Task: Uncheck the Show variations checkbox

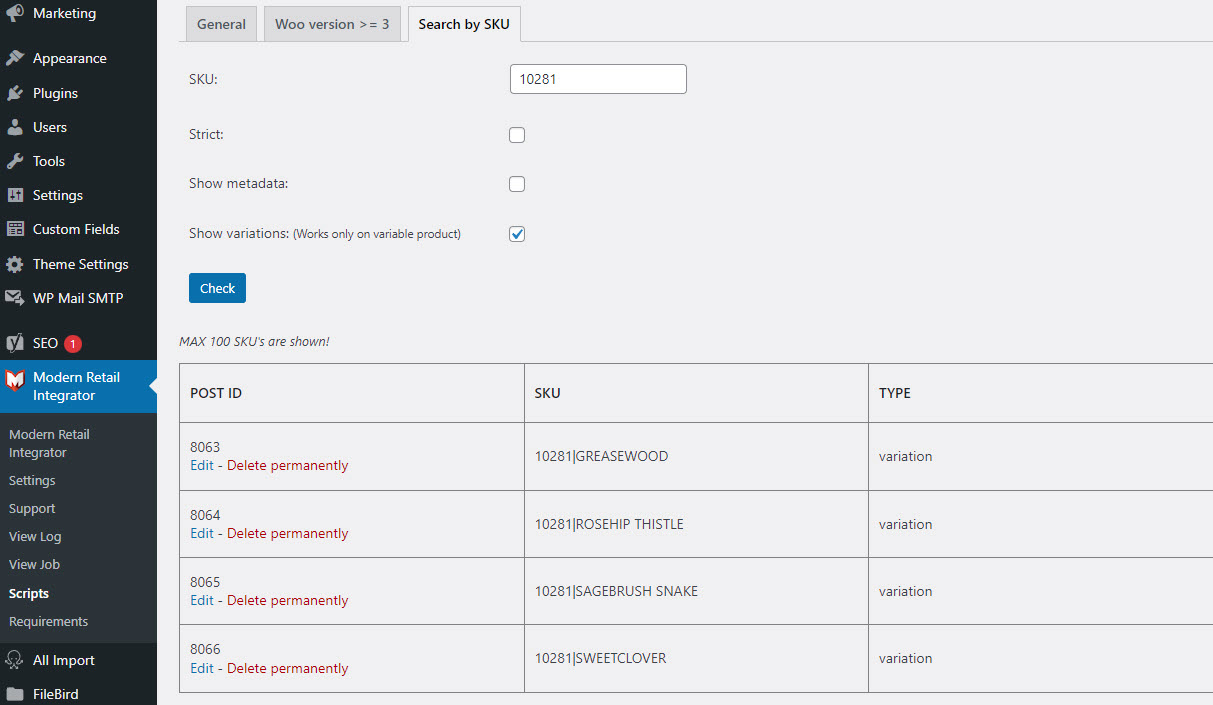Action: point(517,234)
